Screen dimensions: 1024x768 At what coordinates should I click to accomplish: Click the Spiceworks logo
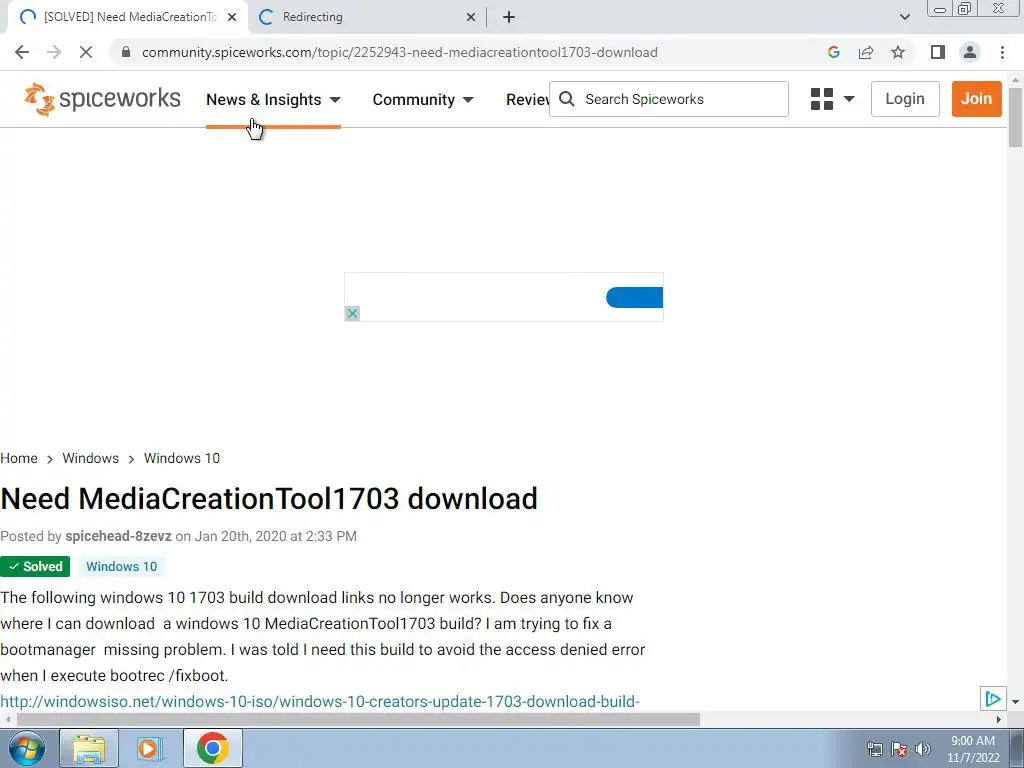(103, 99)
